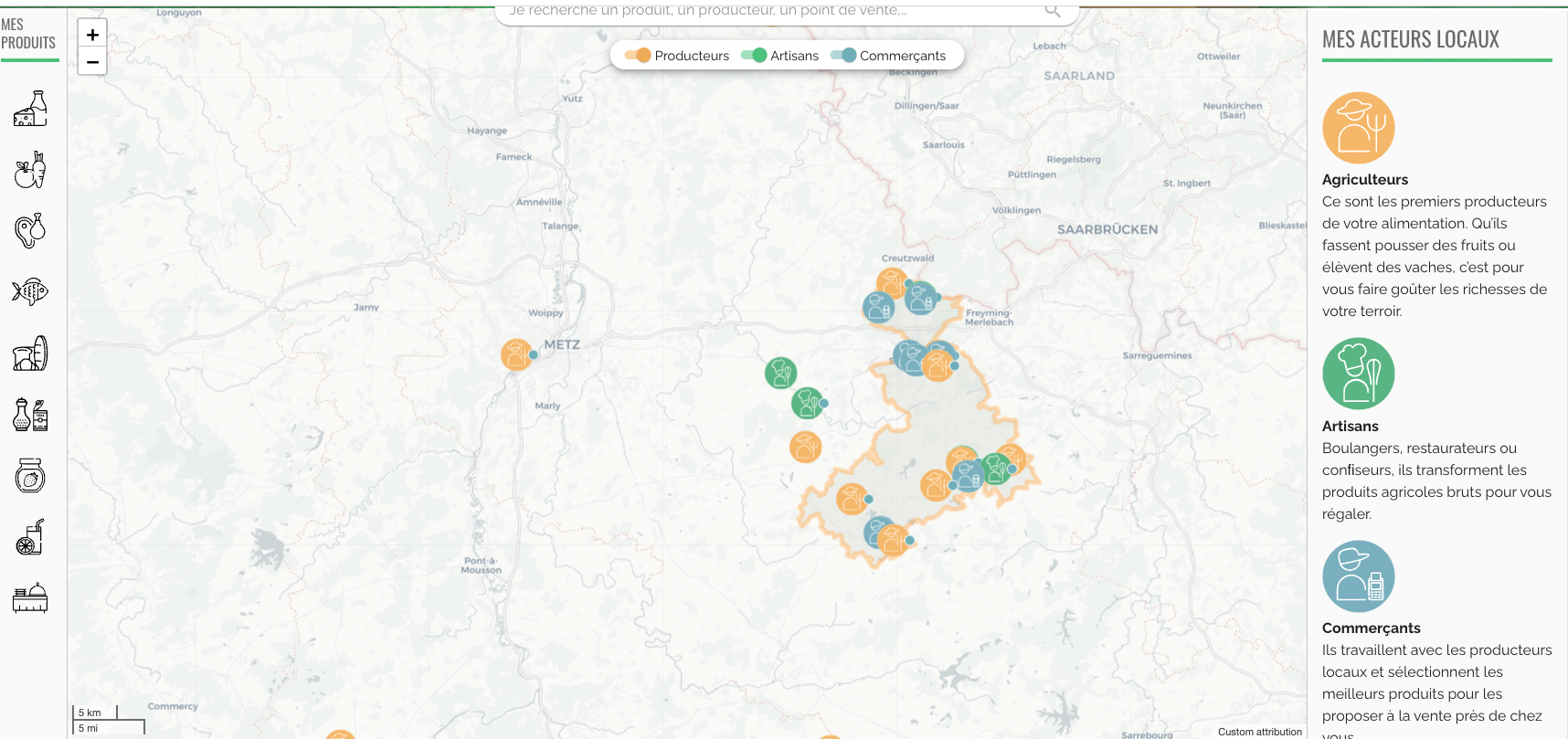Focus the product search field
The width and height of the screenshot is (1568, 739).
tap(787, 11)
